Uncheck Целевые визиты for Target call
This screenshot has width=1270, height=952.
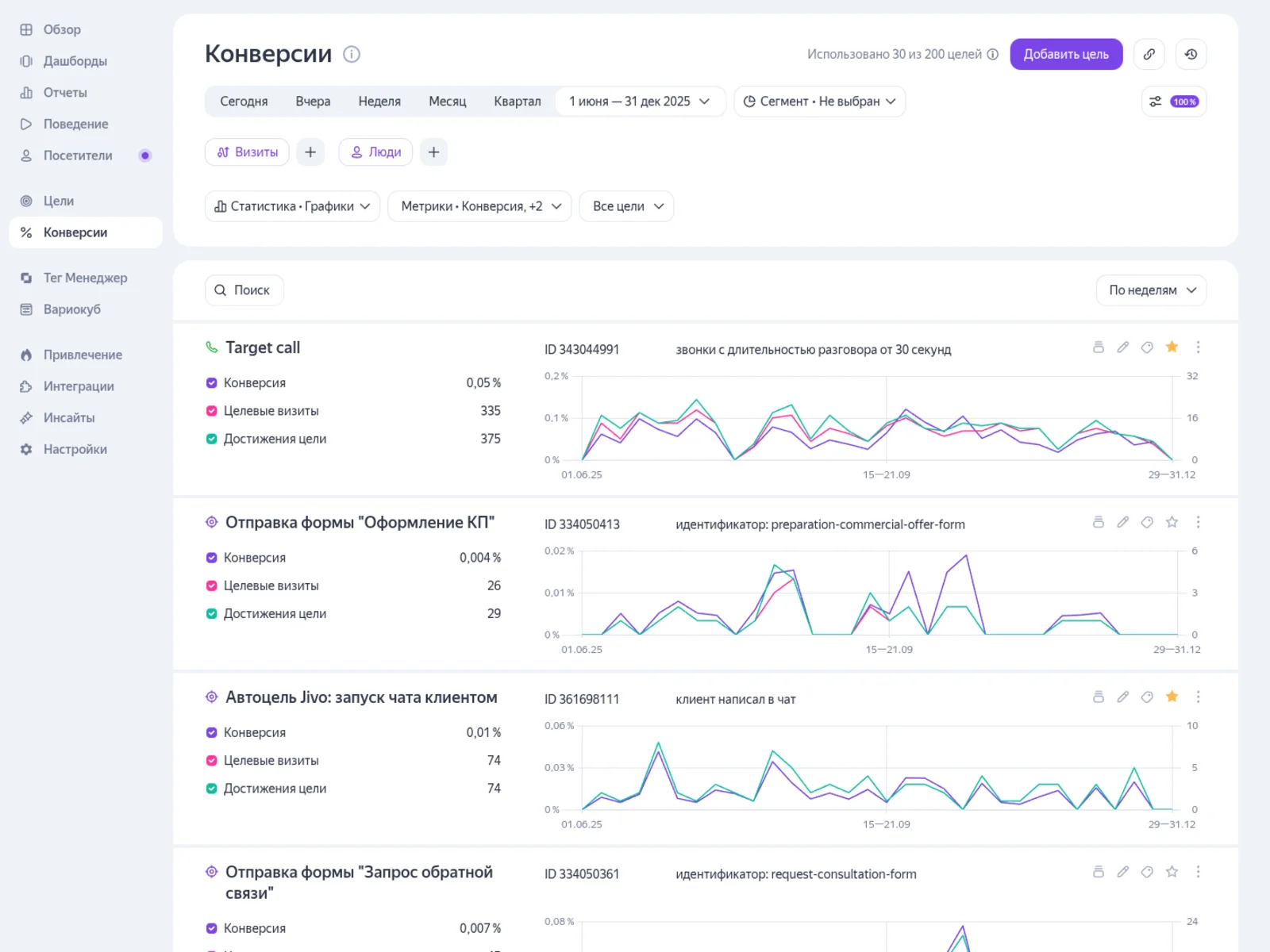[x=212, y=411]
